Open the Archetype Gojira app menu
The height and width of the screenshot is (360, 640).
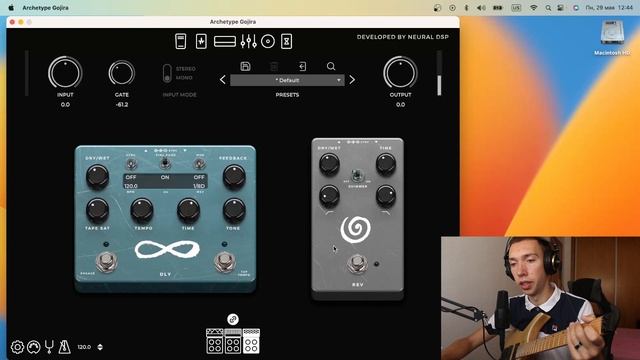pos(45,8)
